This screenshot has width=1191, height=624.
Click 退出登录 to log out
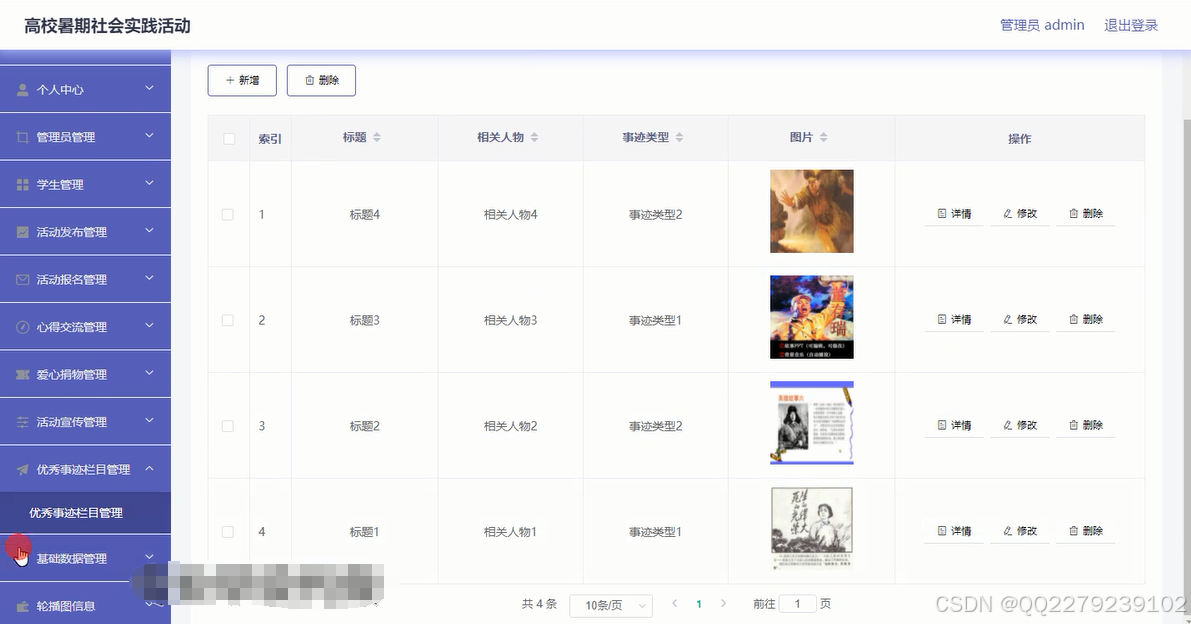click(1130, 25)
